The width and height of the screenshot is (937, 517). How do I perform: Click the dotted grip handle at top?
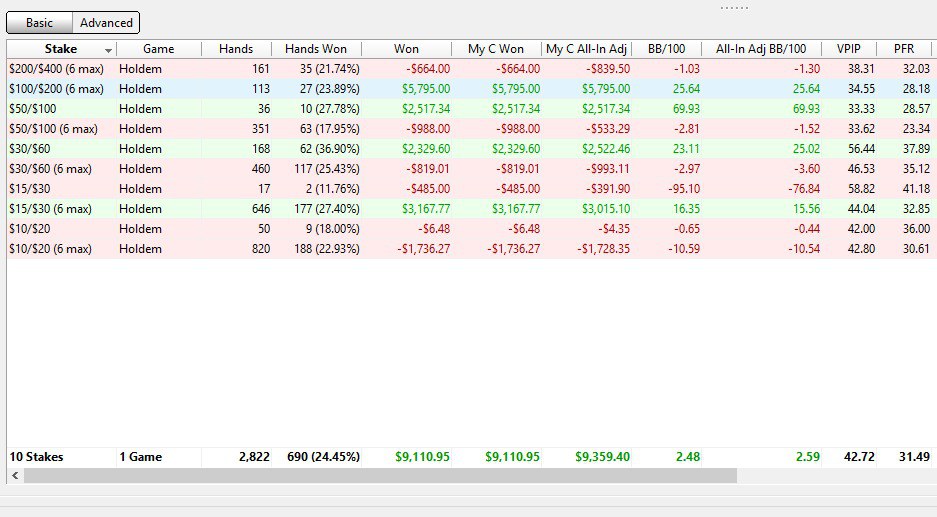734,7
